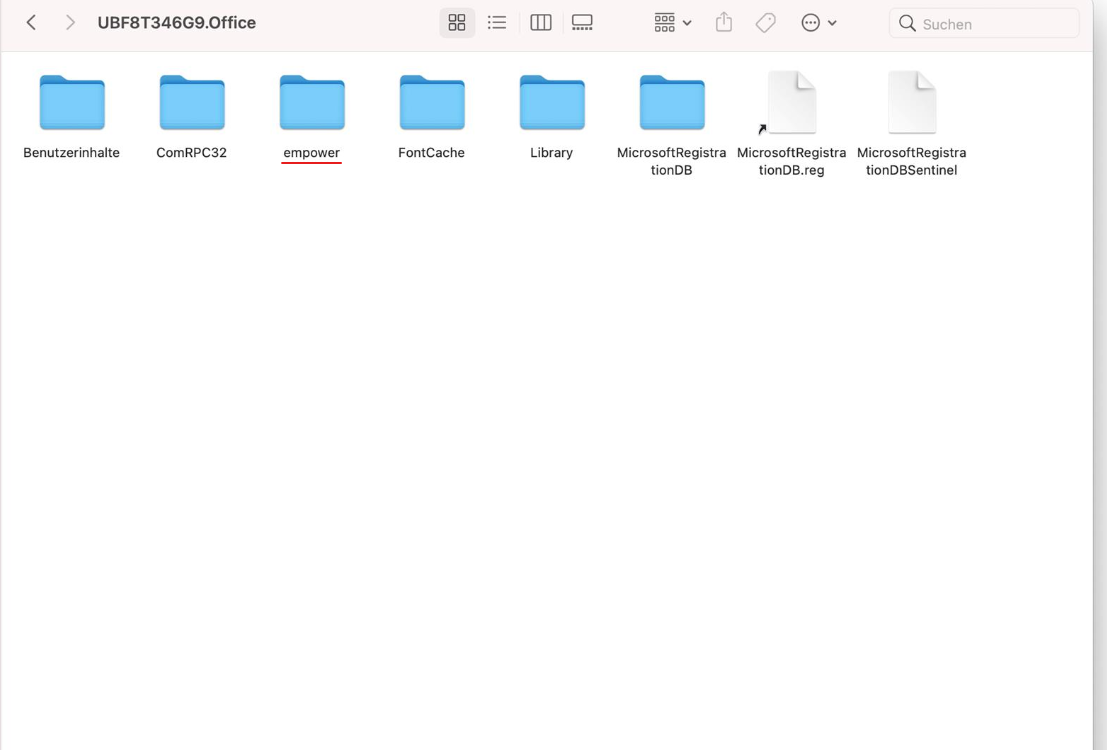1107x750 pixels.
Task: Select the MicrosoftRegistrationDB.reg alias file icon
Action: tap(791, 102)
